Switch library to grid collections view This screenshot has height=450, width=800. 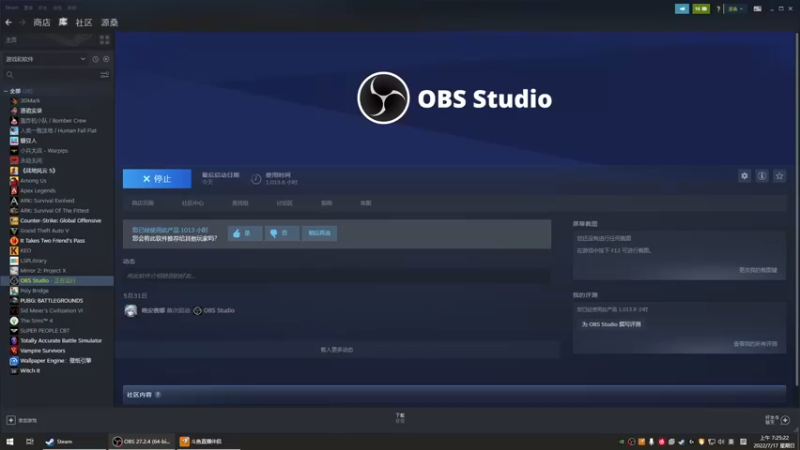(105, 40)
